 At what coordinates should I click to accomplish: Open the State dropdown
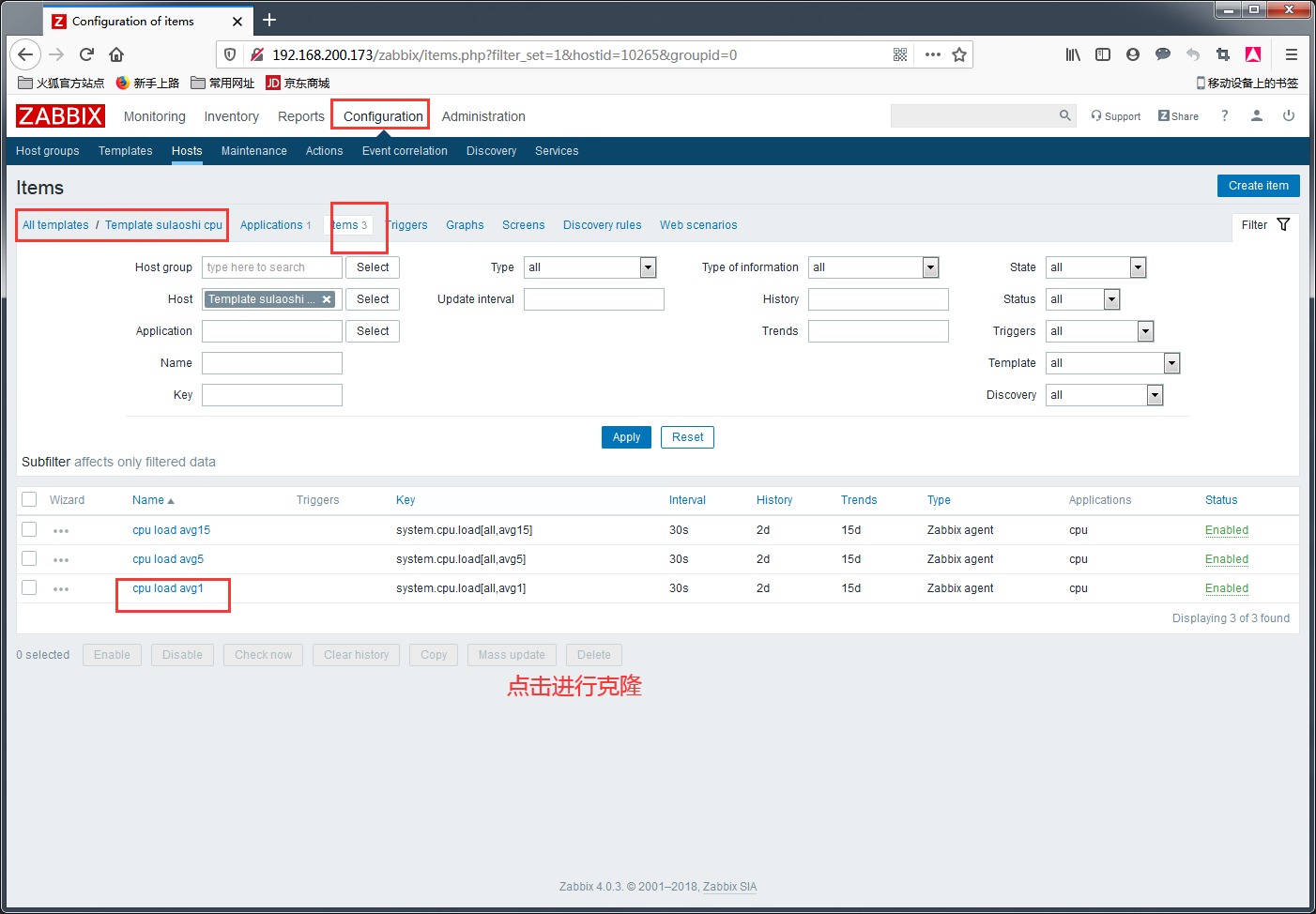[1095, 267]
